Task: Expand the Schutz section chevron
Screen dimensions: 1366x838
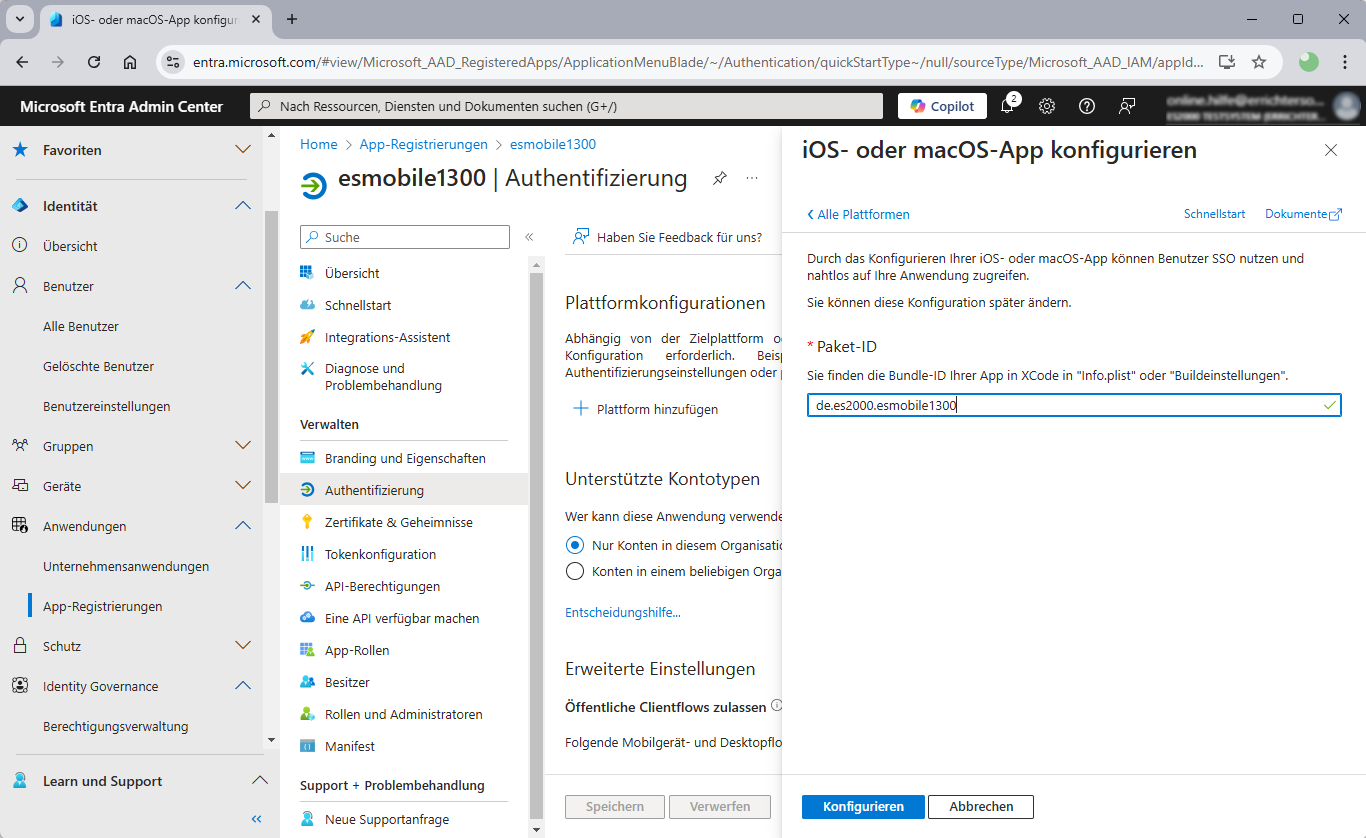Action: [x=242, y=646]
